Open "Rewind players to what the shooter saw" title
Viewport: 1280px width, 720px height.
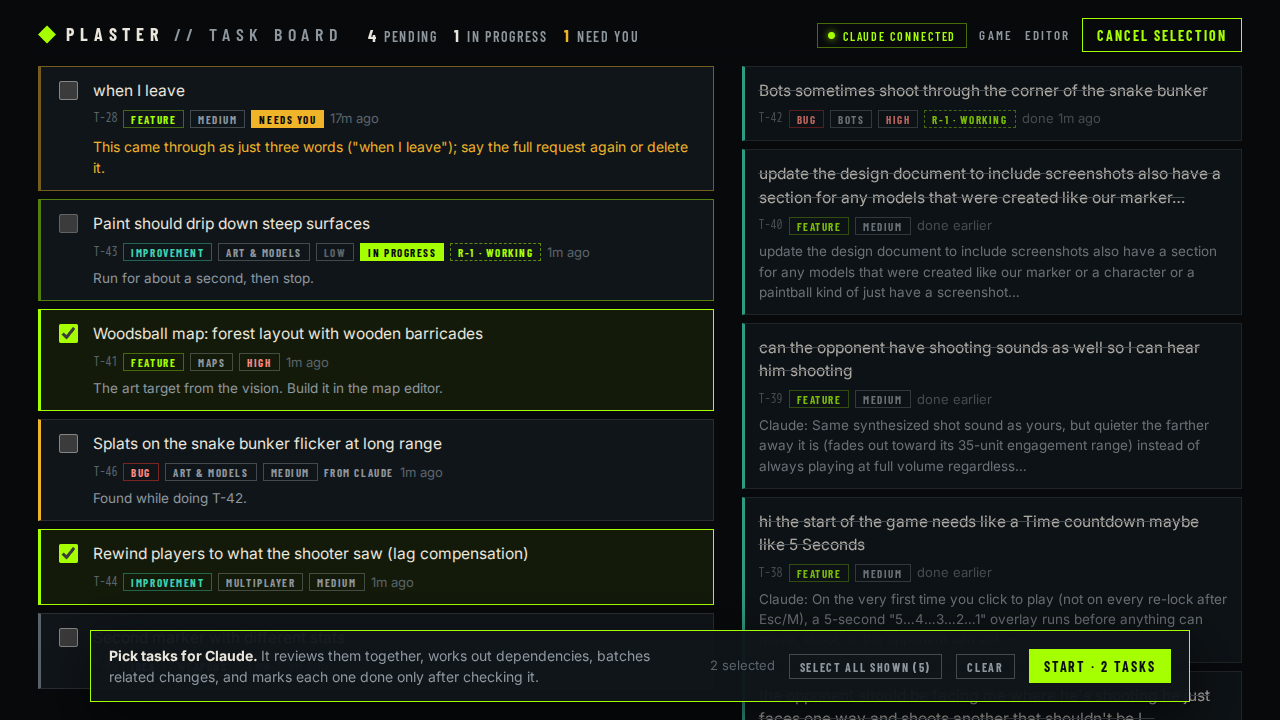(x=310, y=554)
